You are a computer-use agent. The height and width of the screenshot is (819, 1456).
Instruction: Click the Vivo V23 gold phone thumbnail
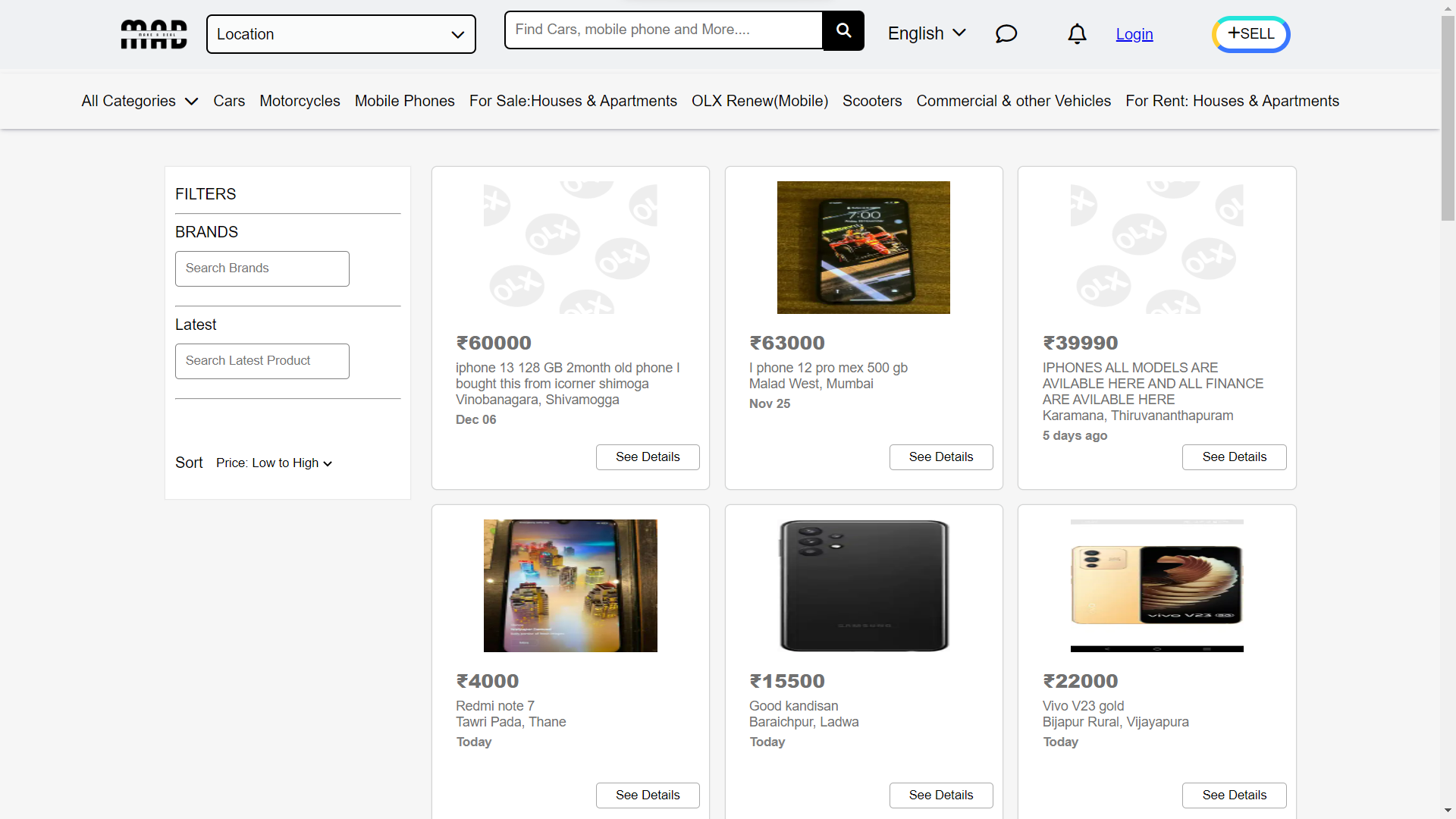(1156, 585)
